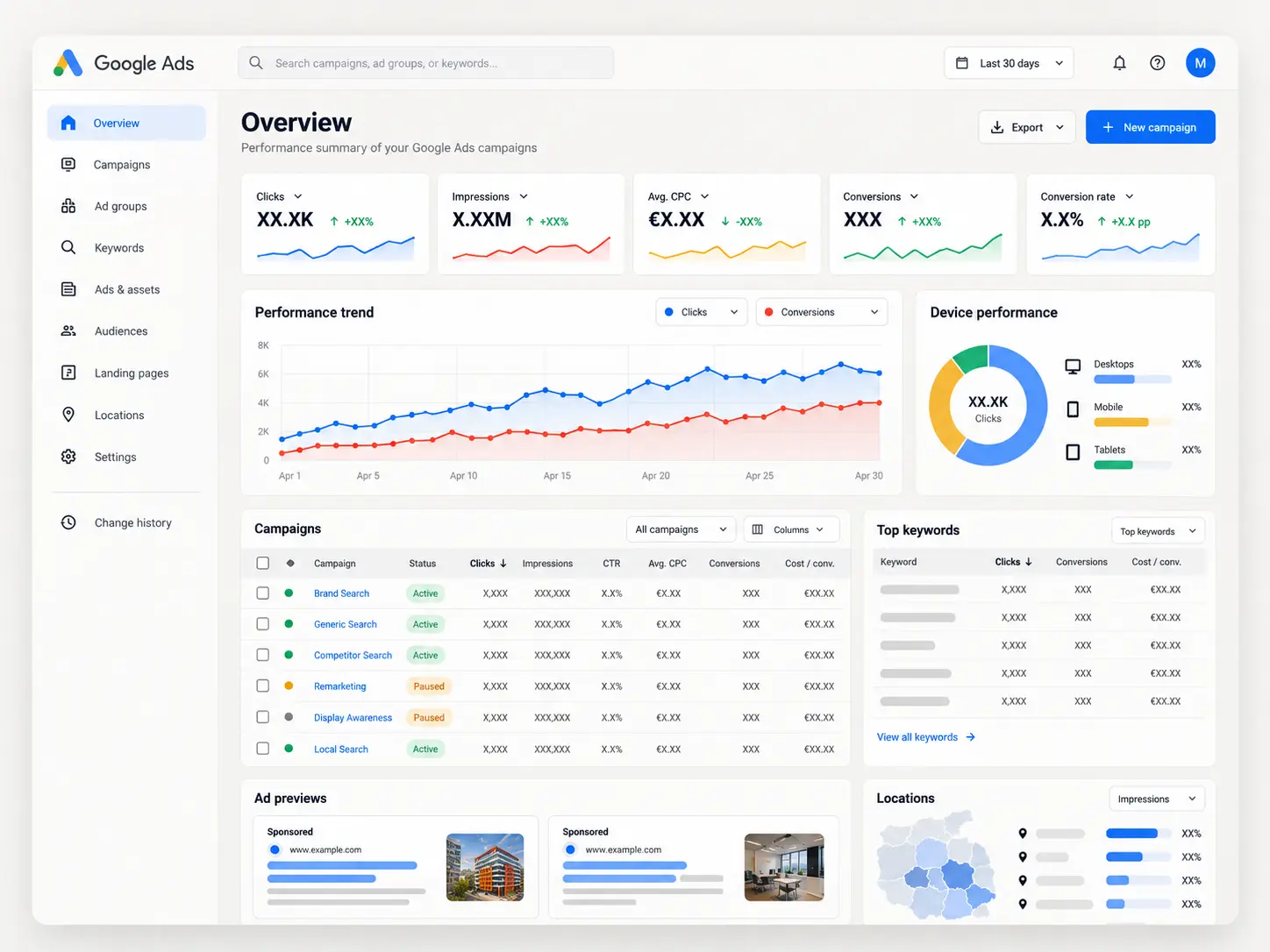Screen dimensions: 1270x952
Task: Click the Ad groups sidebar icon
Action: pyautogui.click(x=68, y=206)
